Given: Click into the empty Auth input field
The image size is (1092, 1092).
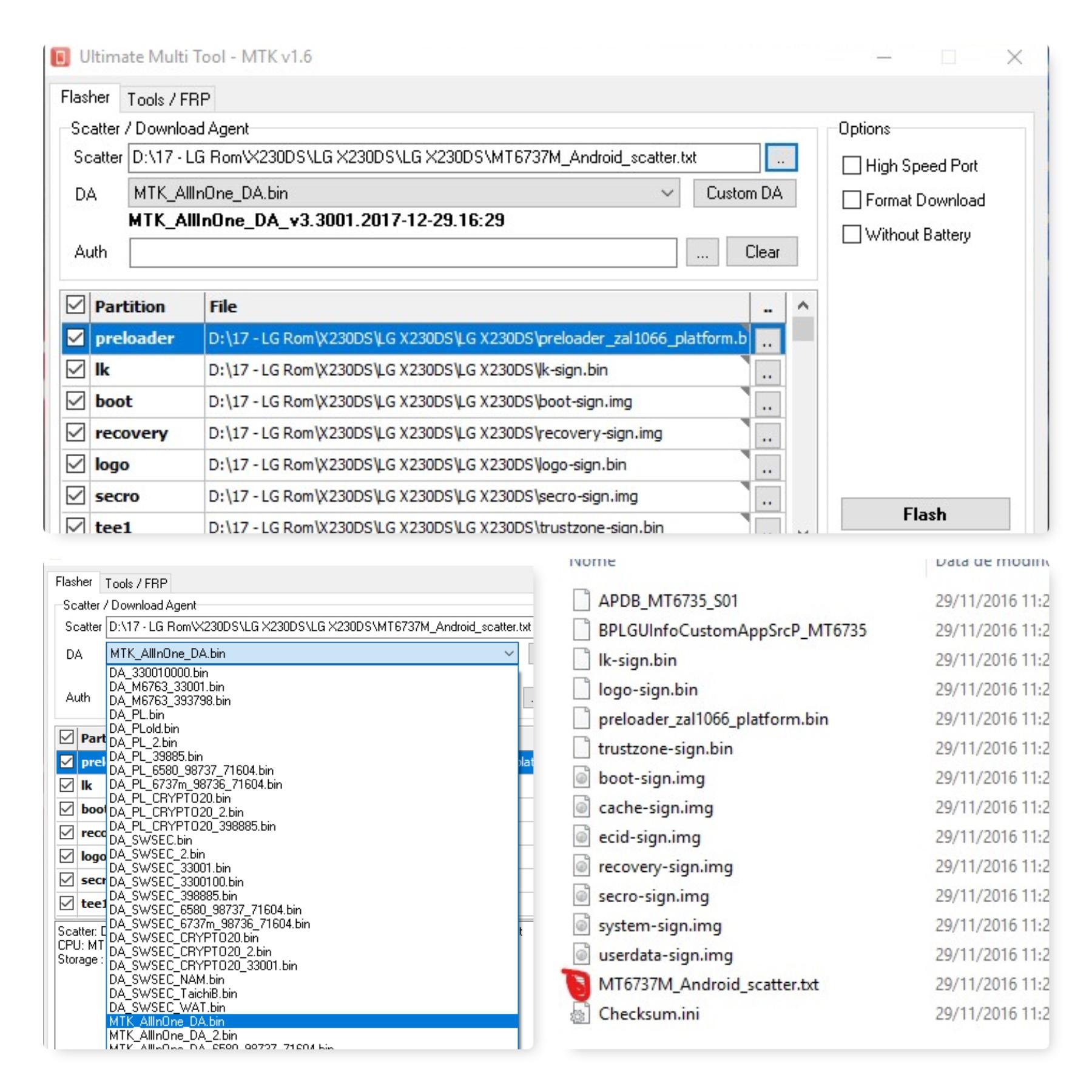Looking at the screenshot, I should tap(403, 252).
